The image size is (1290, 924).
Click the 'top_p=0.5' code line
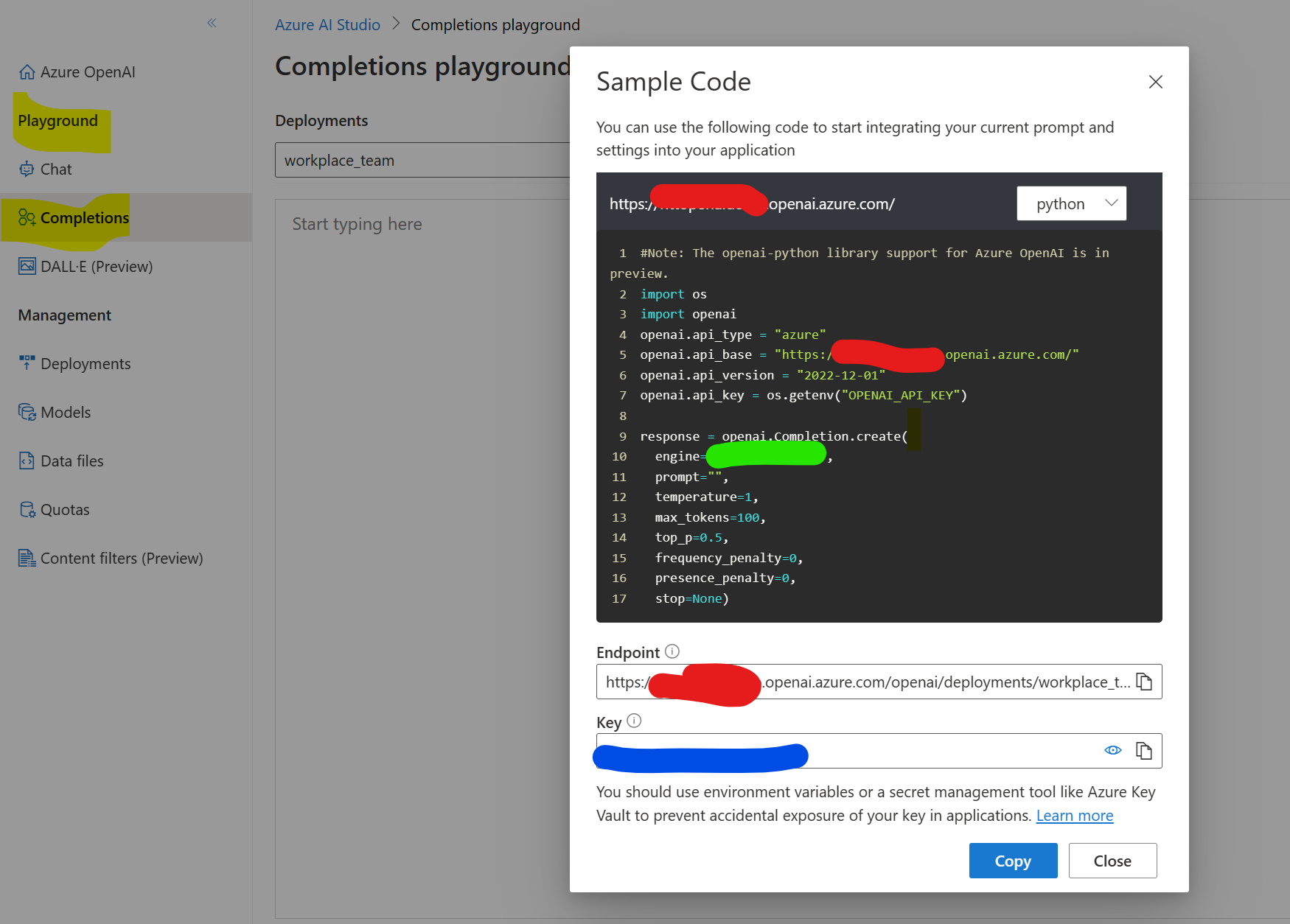[x=691, y=537]
